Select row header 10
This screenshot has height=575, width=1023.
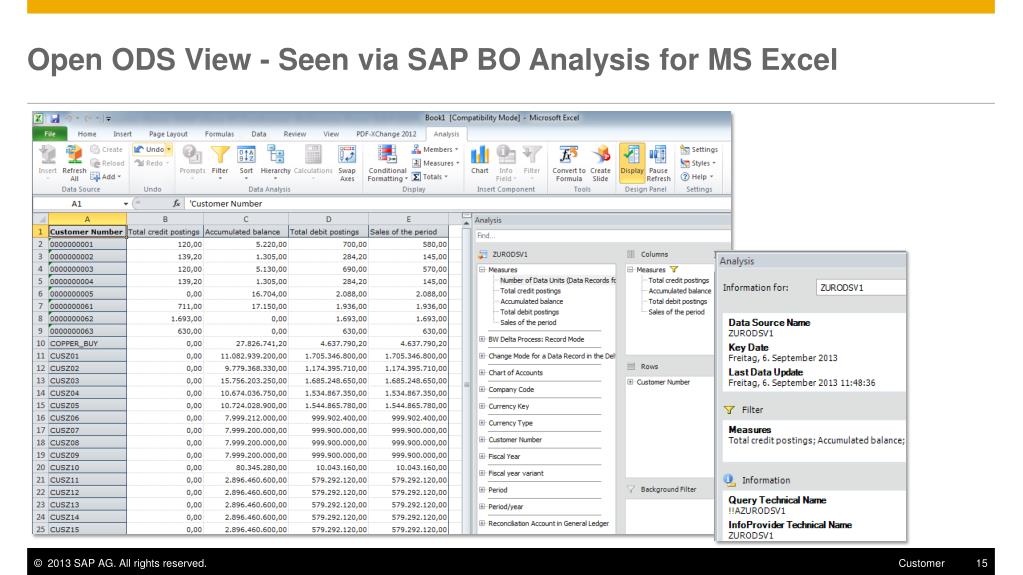[x=40, y=343]
